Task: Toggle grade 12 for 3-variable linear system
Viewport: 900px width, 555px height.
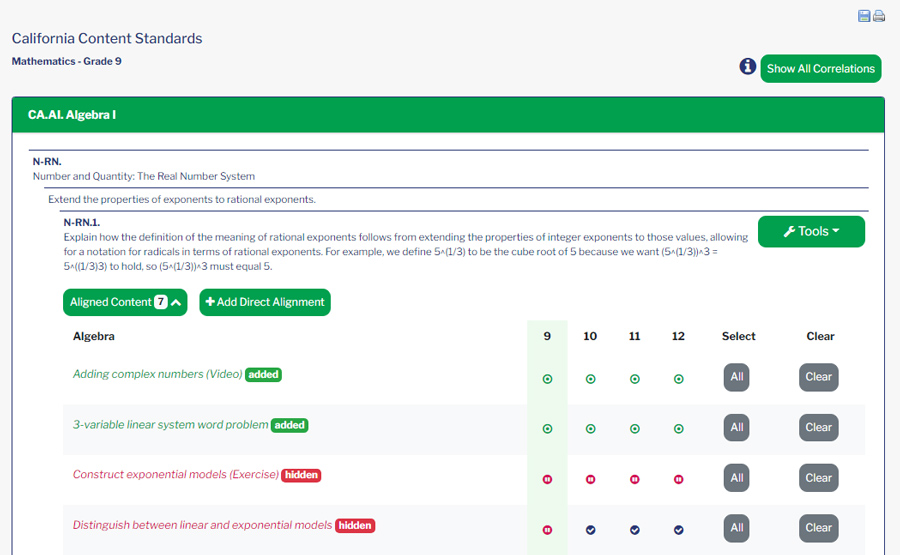Action: click(678, 429)
